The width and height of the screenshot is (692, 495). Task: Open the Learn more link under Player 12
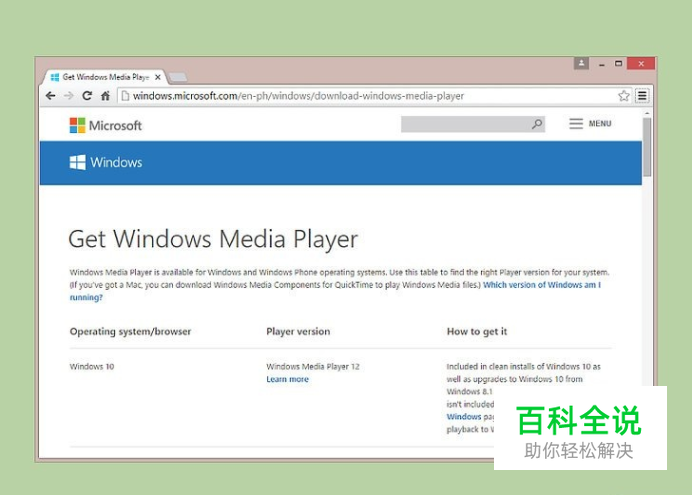(x=287, y=379)
